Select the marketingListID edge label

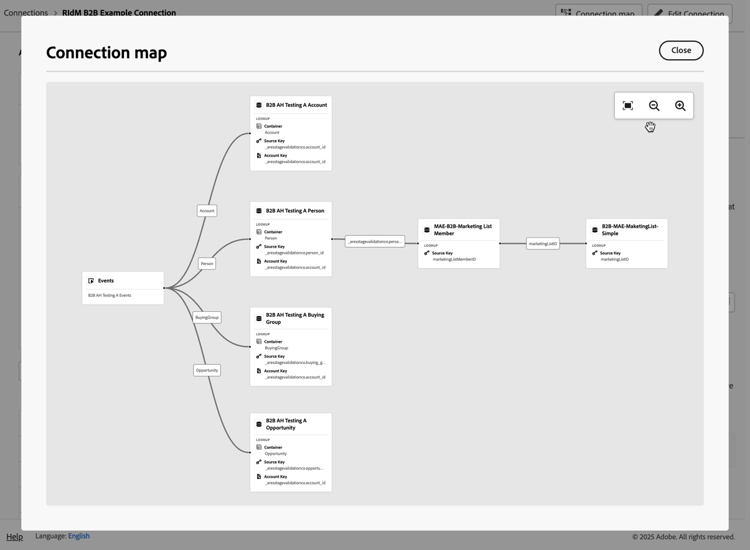[x=543, y=243]
